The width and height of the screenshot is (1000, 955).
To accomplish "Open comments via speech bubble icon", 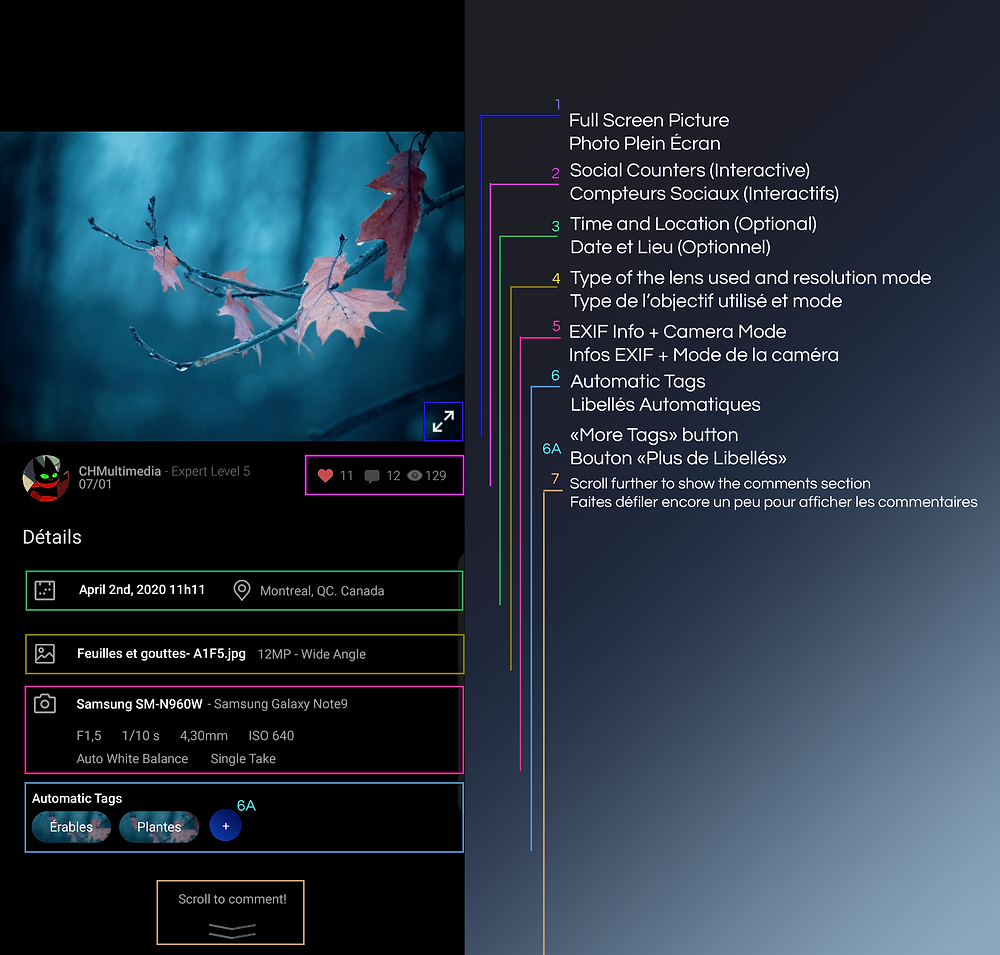I will coord(372,476).
